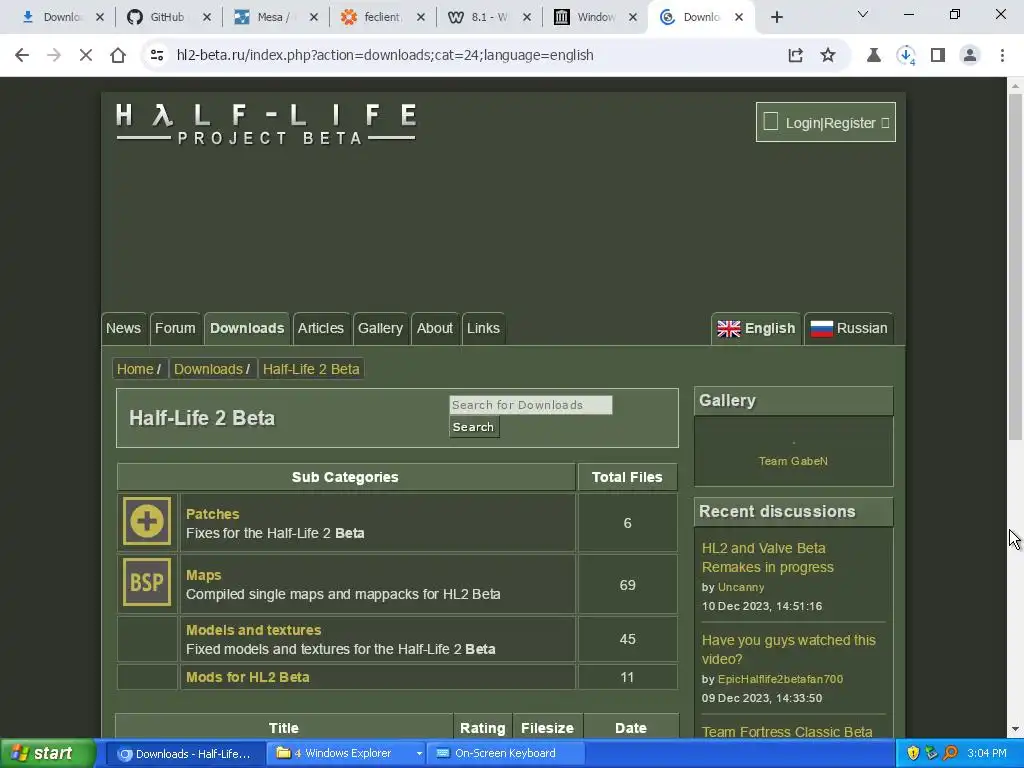
Task: Sort downloads by Filesize column
Action: [x=547, y=728]
